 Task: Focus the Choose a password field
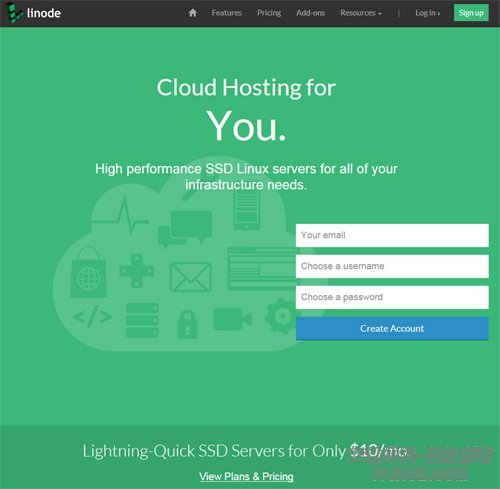[392, 297]
